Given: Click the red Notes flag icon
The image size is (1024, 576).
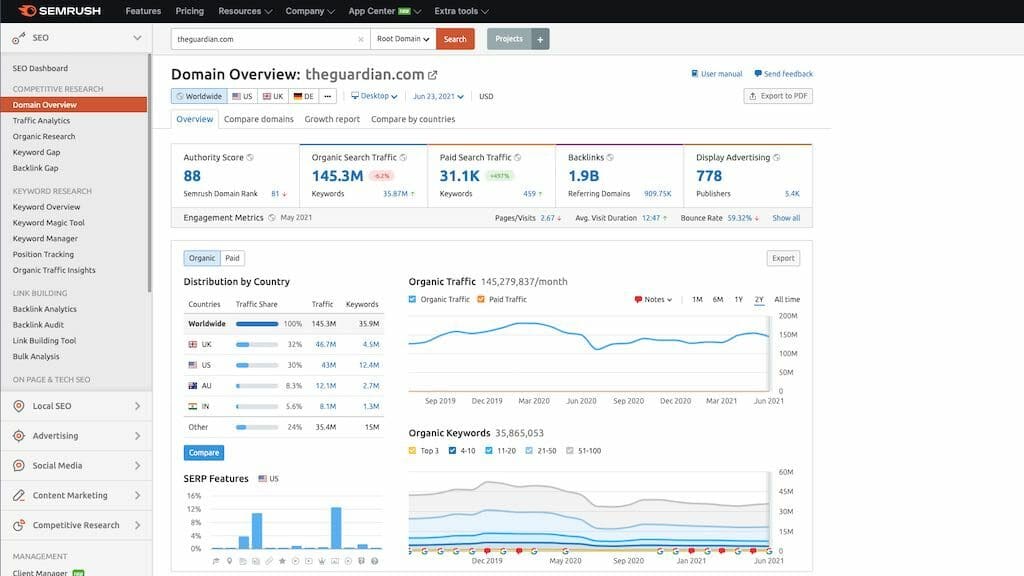Looking at the screenshot, I should click(638, 300).
